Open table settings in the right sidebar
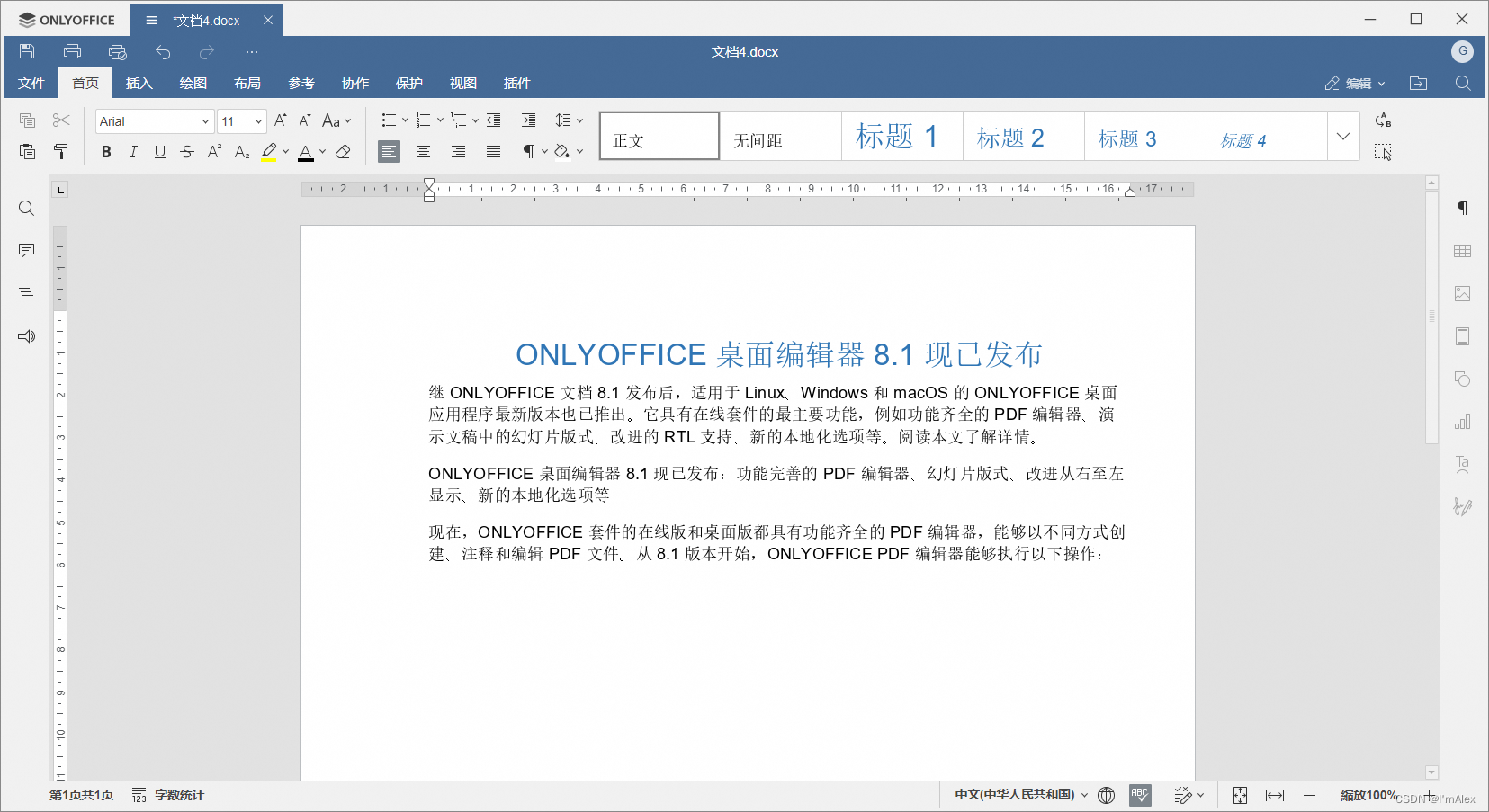Image resolution: width=1489 pixels, height=812 pixels. tap(1463, 251)
